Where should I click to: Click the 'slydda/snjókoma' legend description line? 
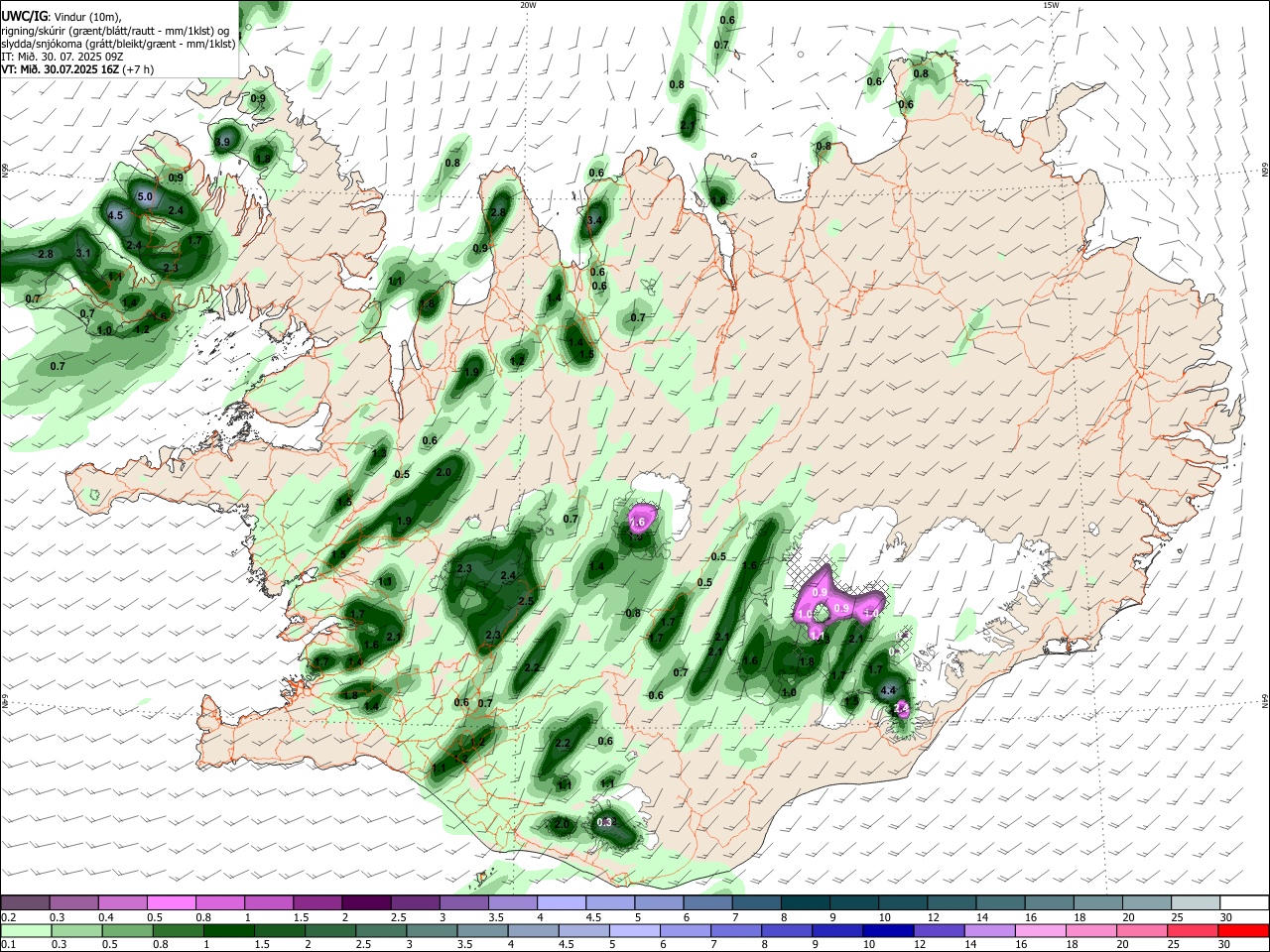(118, 44)
